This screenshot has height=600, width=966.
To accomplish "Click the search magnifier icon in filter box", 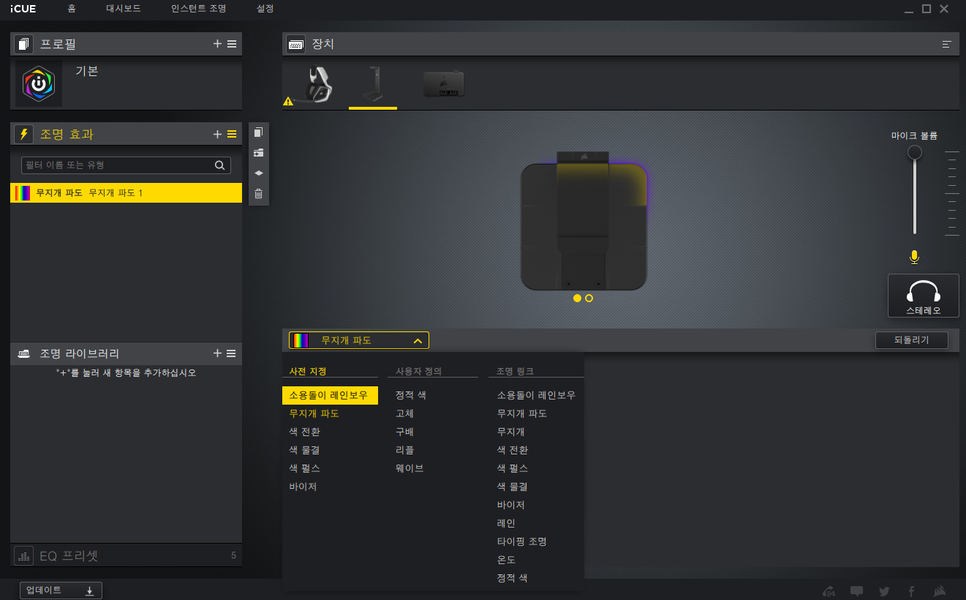I will coord(219,165).
